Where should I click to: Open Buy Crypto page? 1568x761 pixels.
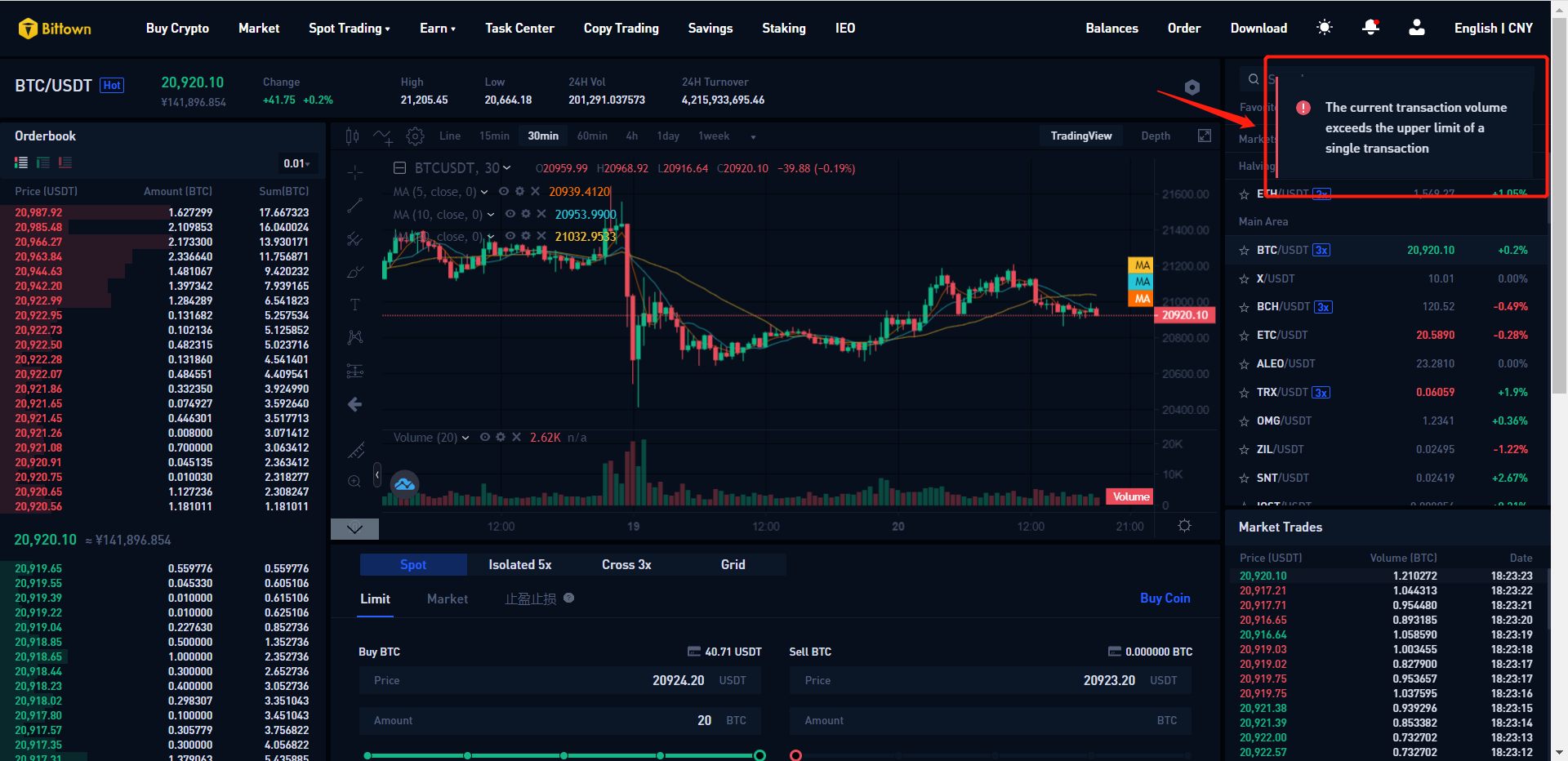[x=177, y=28]
